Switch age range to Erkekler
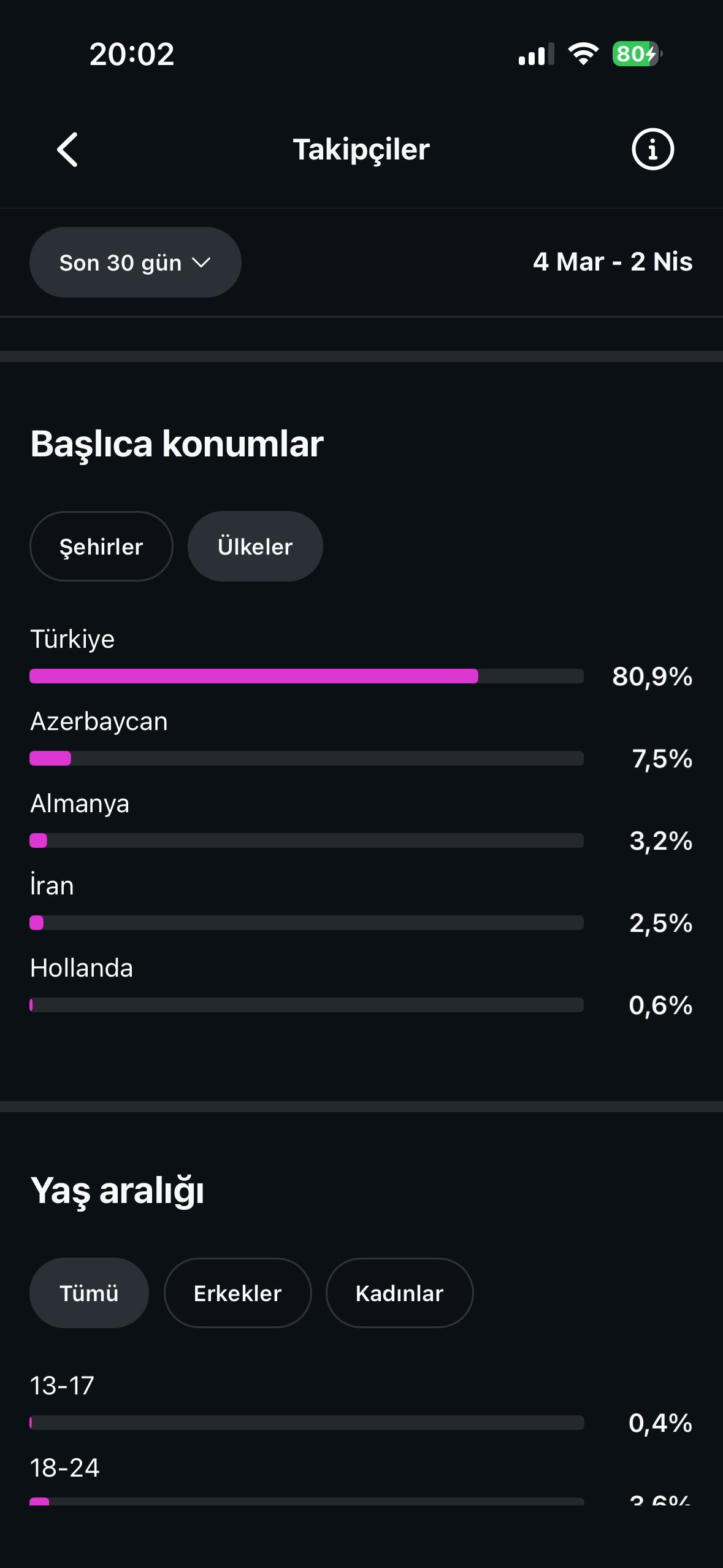 tap(238, 1293)
